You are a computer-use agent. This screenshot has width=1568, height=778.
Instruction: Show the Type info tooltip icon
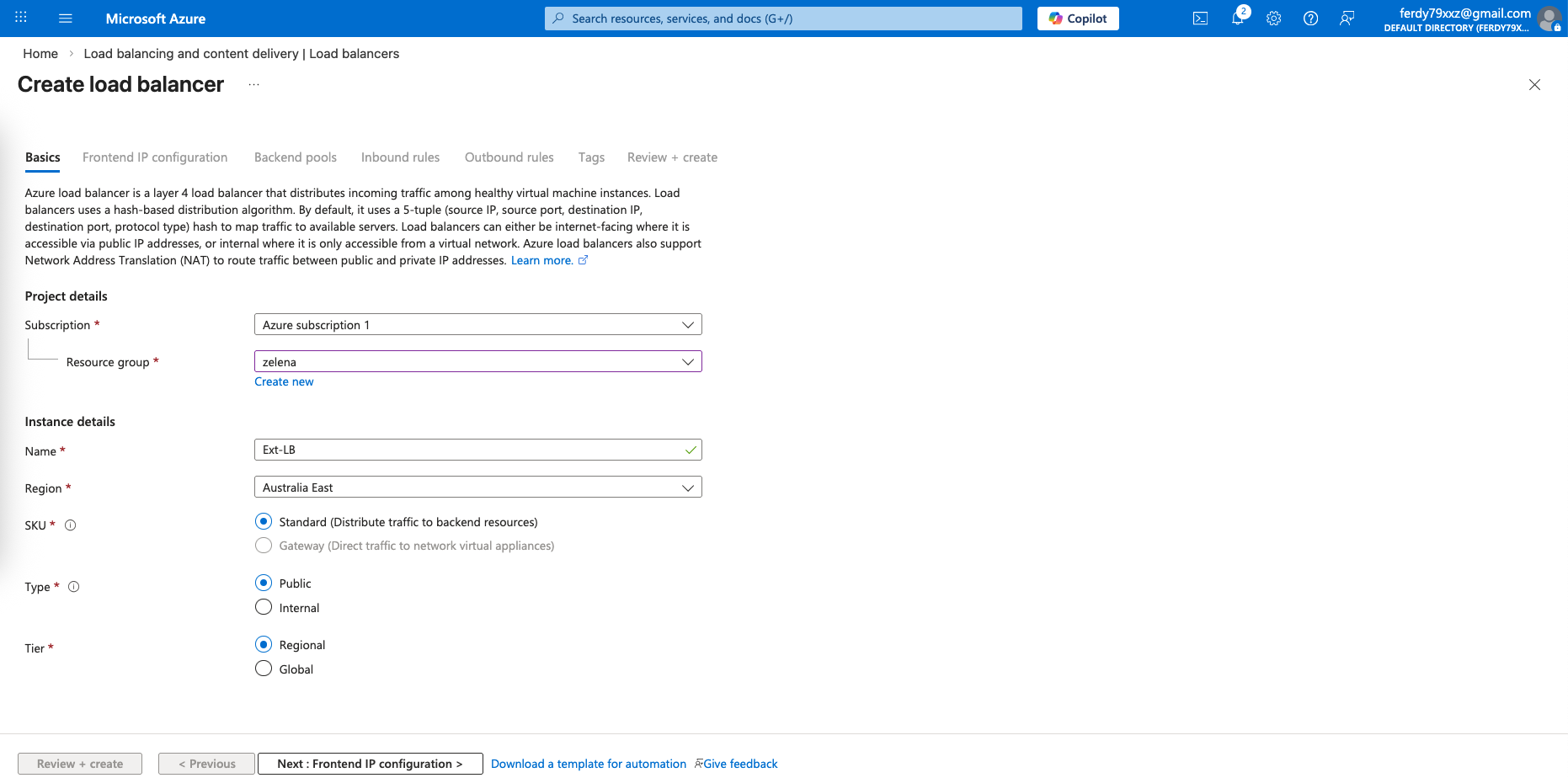[x=74, y=587]
